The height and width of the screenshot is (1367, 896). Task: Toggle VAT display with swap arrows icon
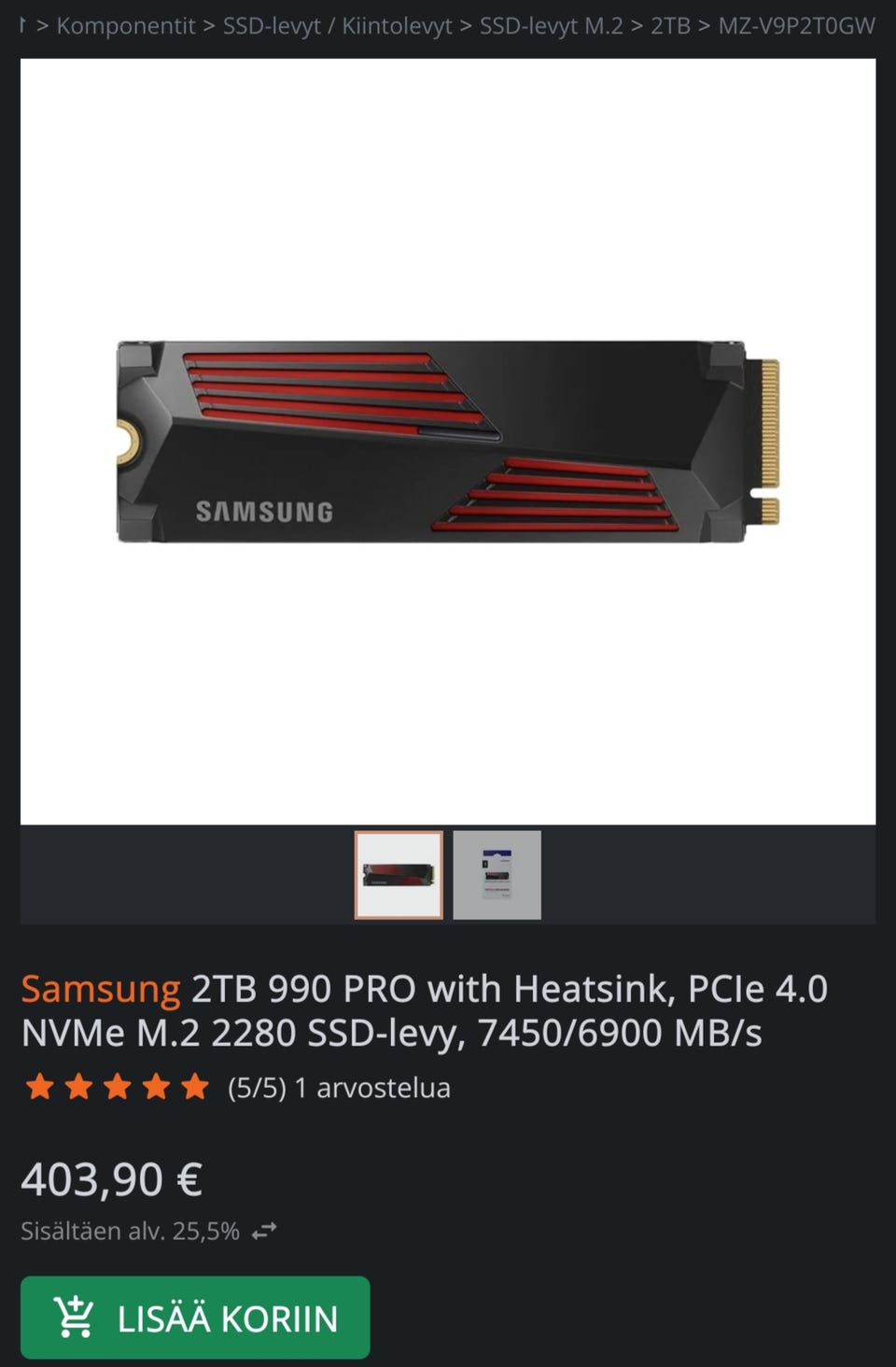pyautogui.click(x=264, y=1232)
